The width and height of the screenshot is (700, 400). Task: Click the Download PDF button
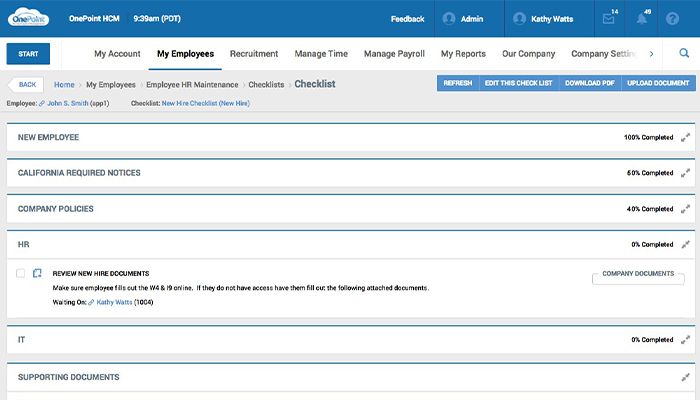click(589, 84)
